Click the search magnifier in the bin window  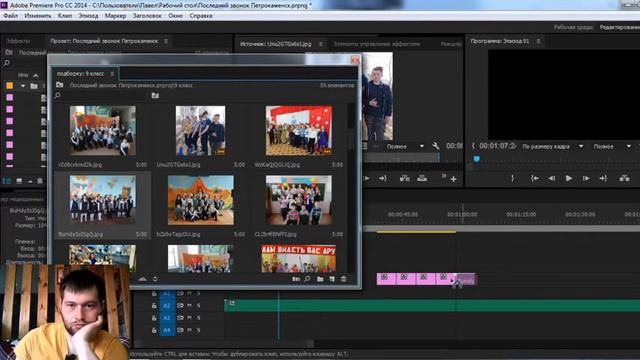coord(58,96)
